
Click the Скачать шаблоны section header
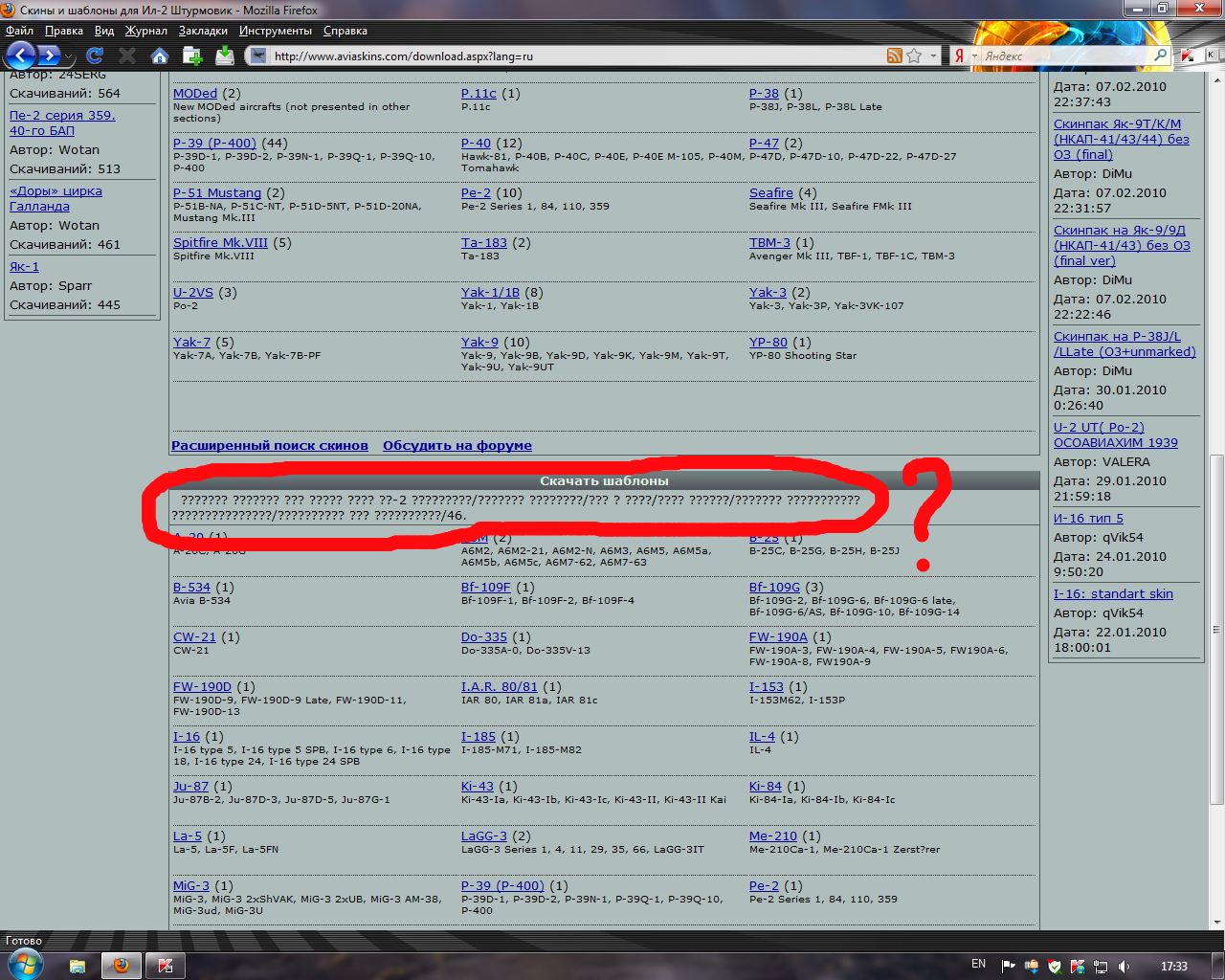click(604, 480)
